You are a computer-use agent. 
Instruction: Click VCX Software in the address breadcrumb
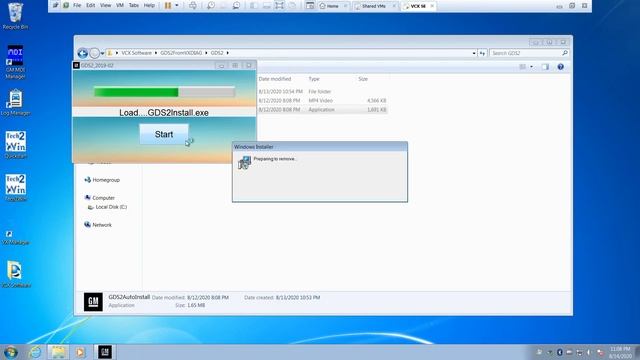[136, 53]
